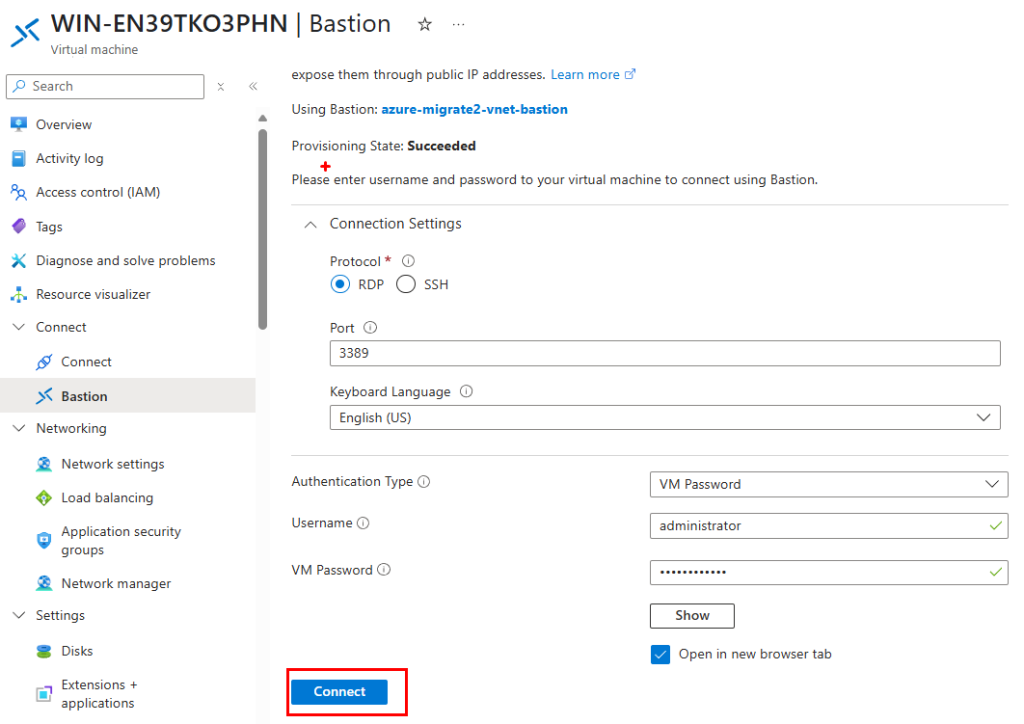Click the Application security groups shield icon

tap(44, 541)
